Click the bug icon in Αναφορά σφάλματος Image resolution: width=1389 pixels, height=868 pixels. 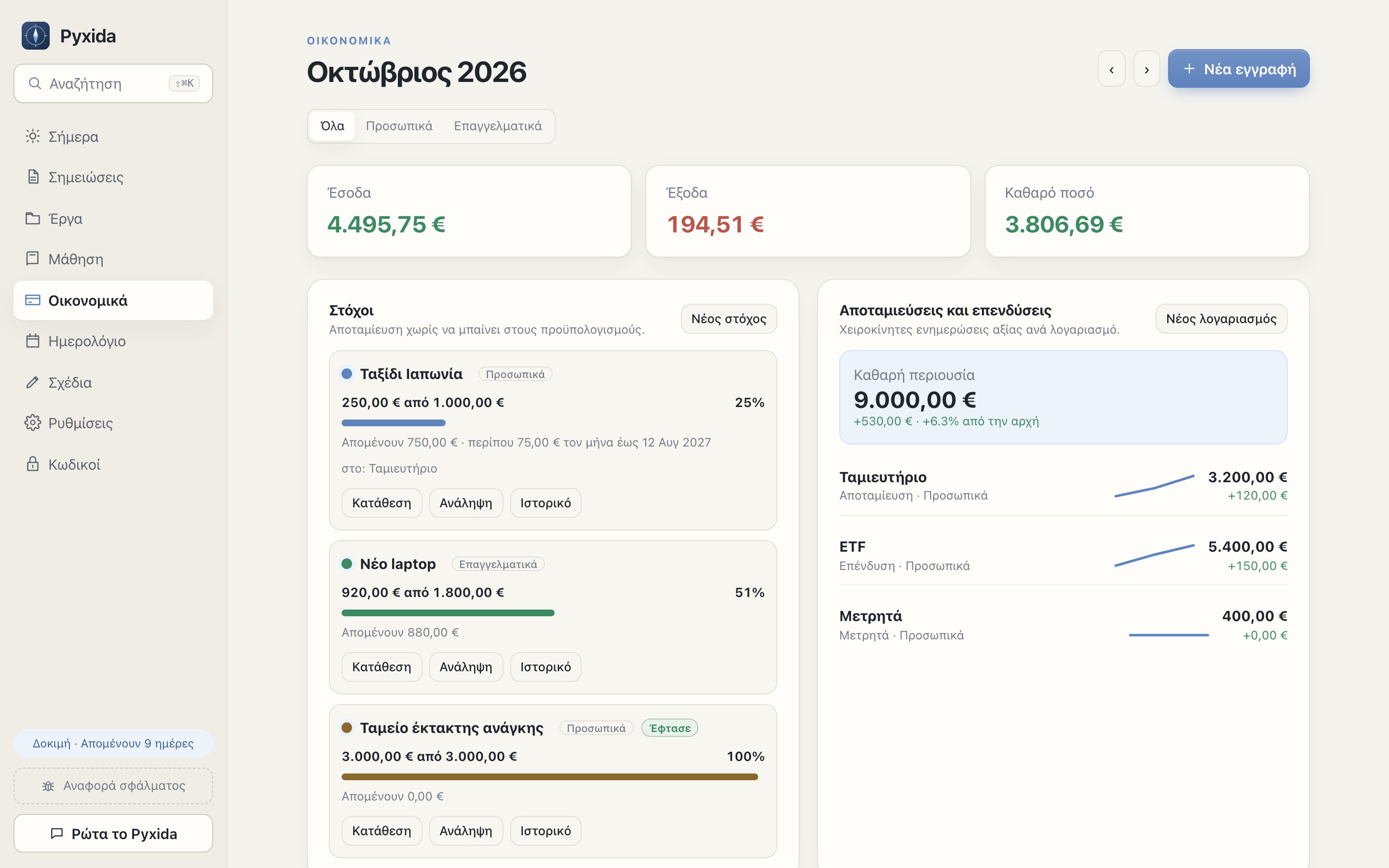pos(48,786)
